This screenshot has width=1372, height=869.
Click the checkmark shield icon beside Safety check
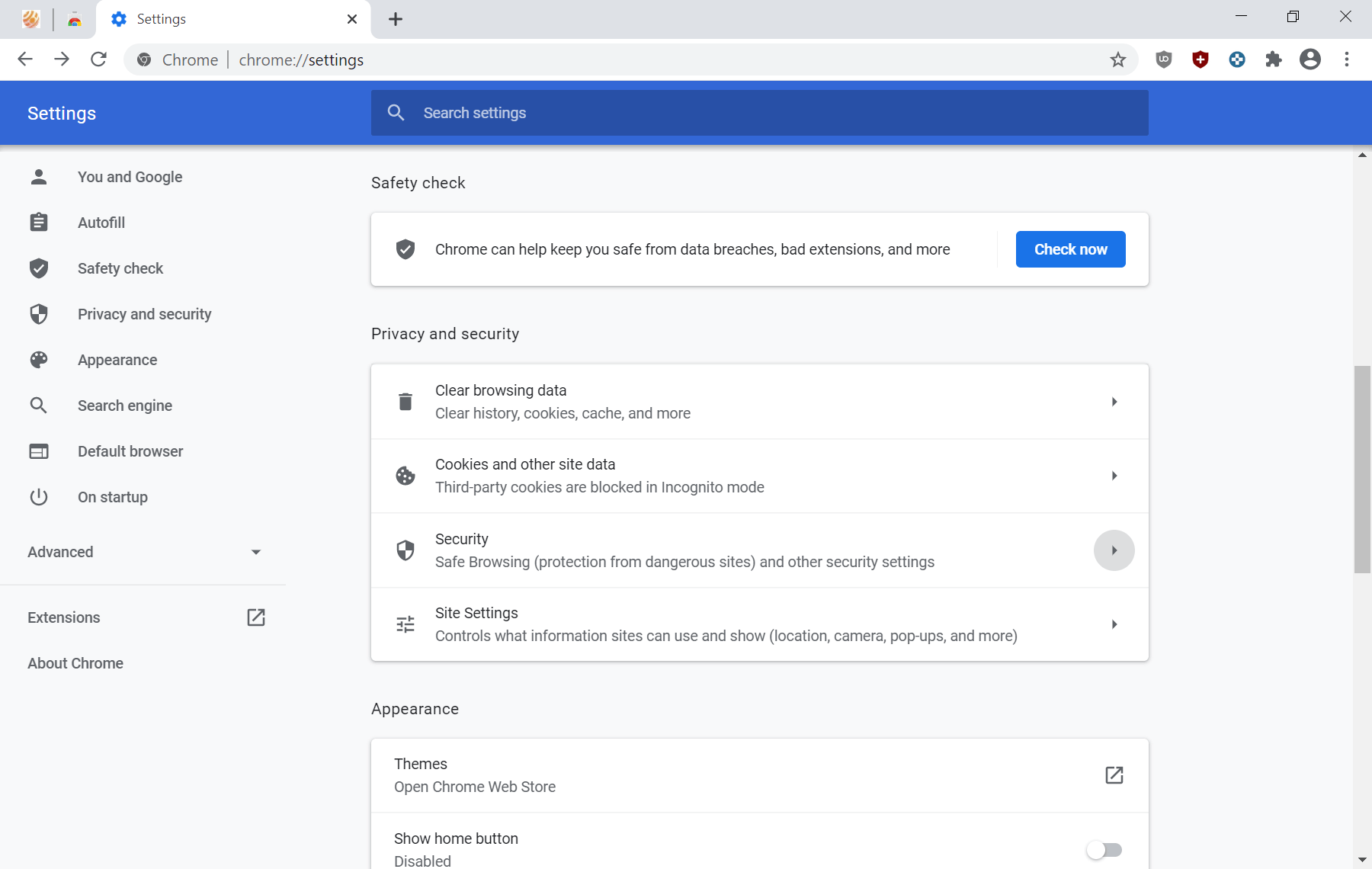(x=39, y=268)
